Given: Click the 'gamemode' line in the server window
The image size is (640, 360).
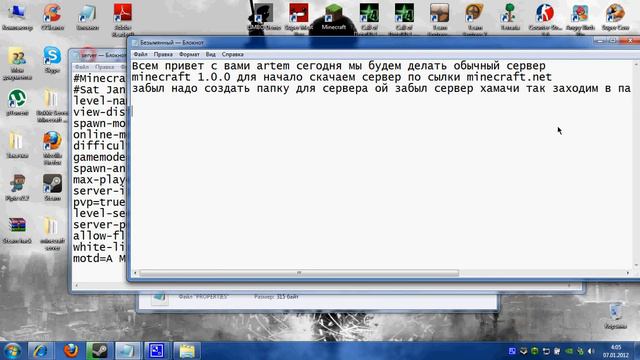Looking at the screenshot, I should (99, 158).
